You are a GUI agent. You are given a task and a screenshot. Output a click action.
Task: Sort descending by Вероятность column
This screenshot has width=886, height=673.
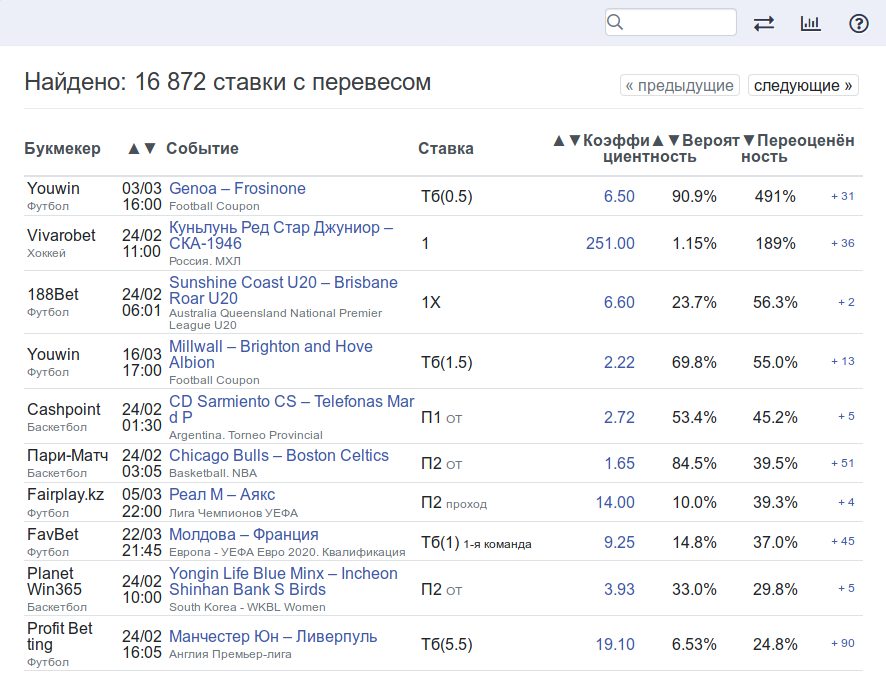pos(676,141)
